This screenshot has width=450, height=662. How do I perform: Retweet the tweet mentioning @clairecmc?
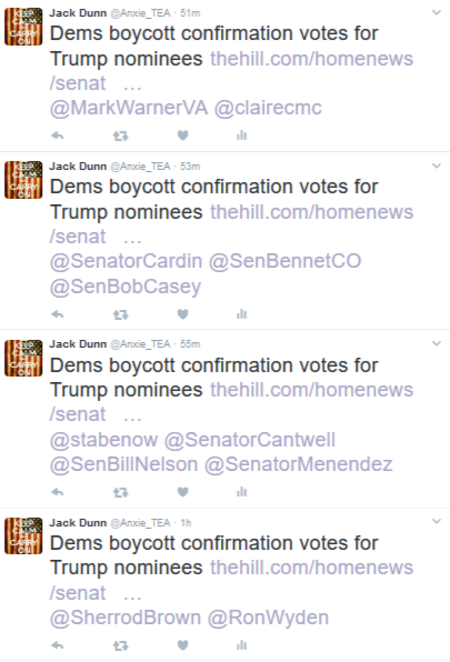click(121, 136)
